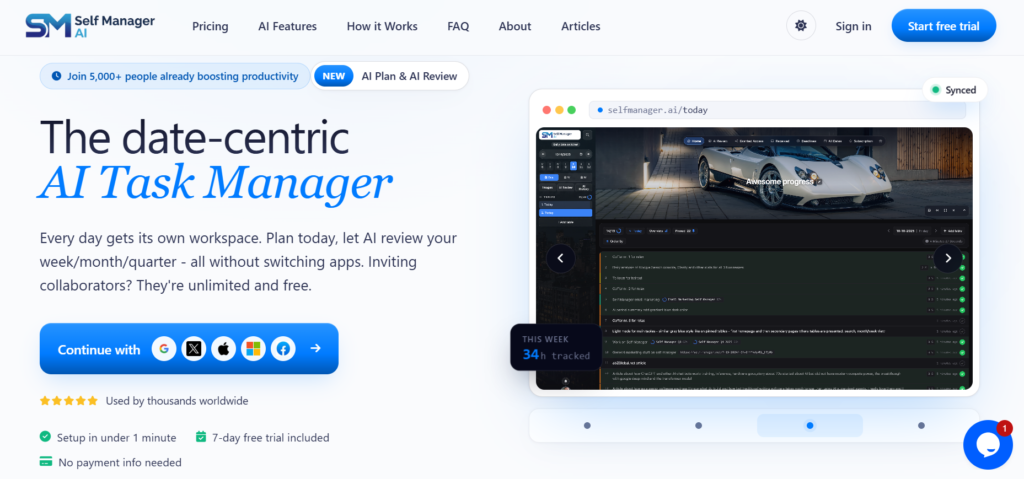The image size is (1024, 479).
Task: Select the first carousel dot
Action: tap(587, 425)
